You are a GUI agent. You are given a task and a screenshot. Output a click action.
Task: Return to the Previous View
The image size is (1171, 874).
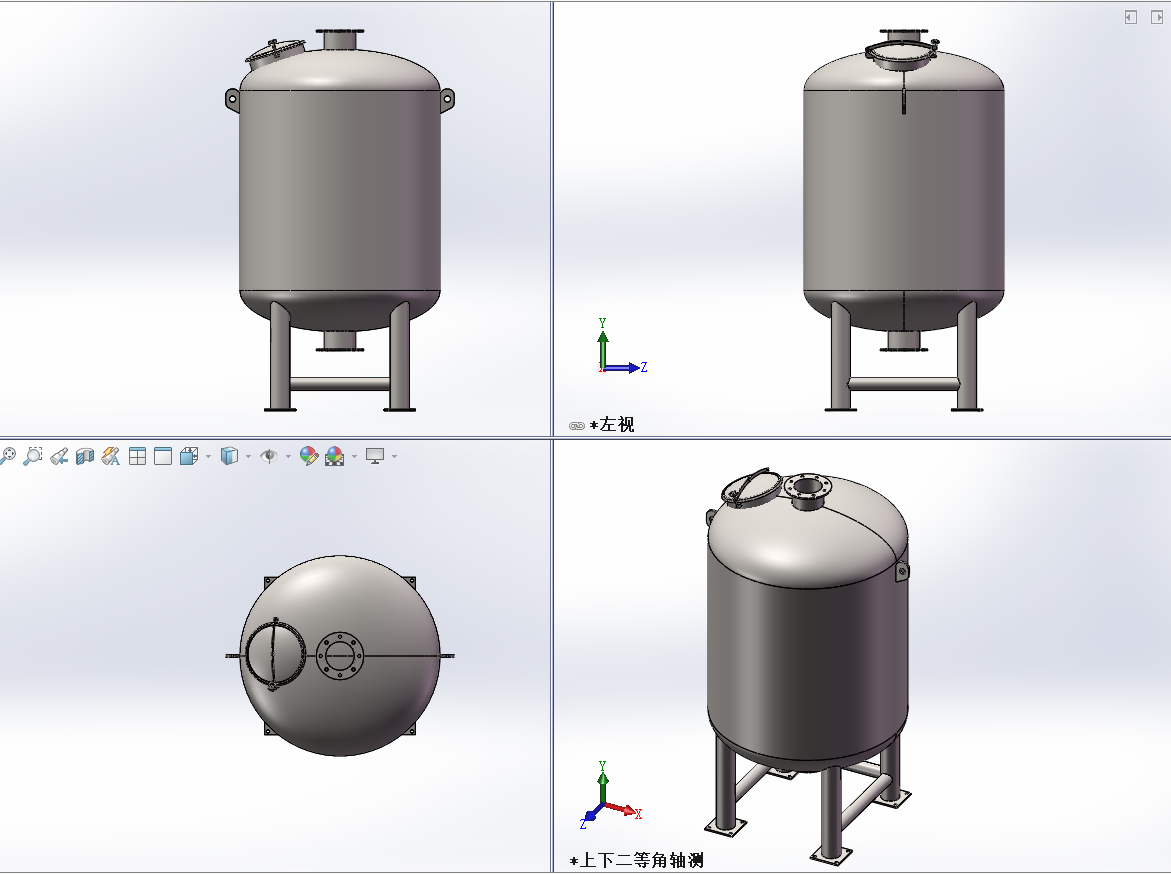[x=59, y=456]
